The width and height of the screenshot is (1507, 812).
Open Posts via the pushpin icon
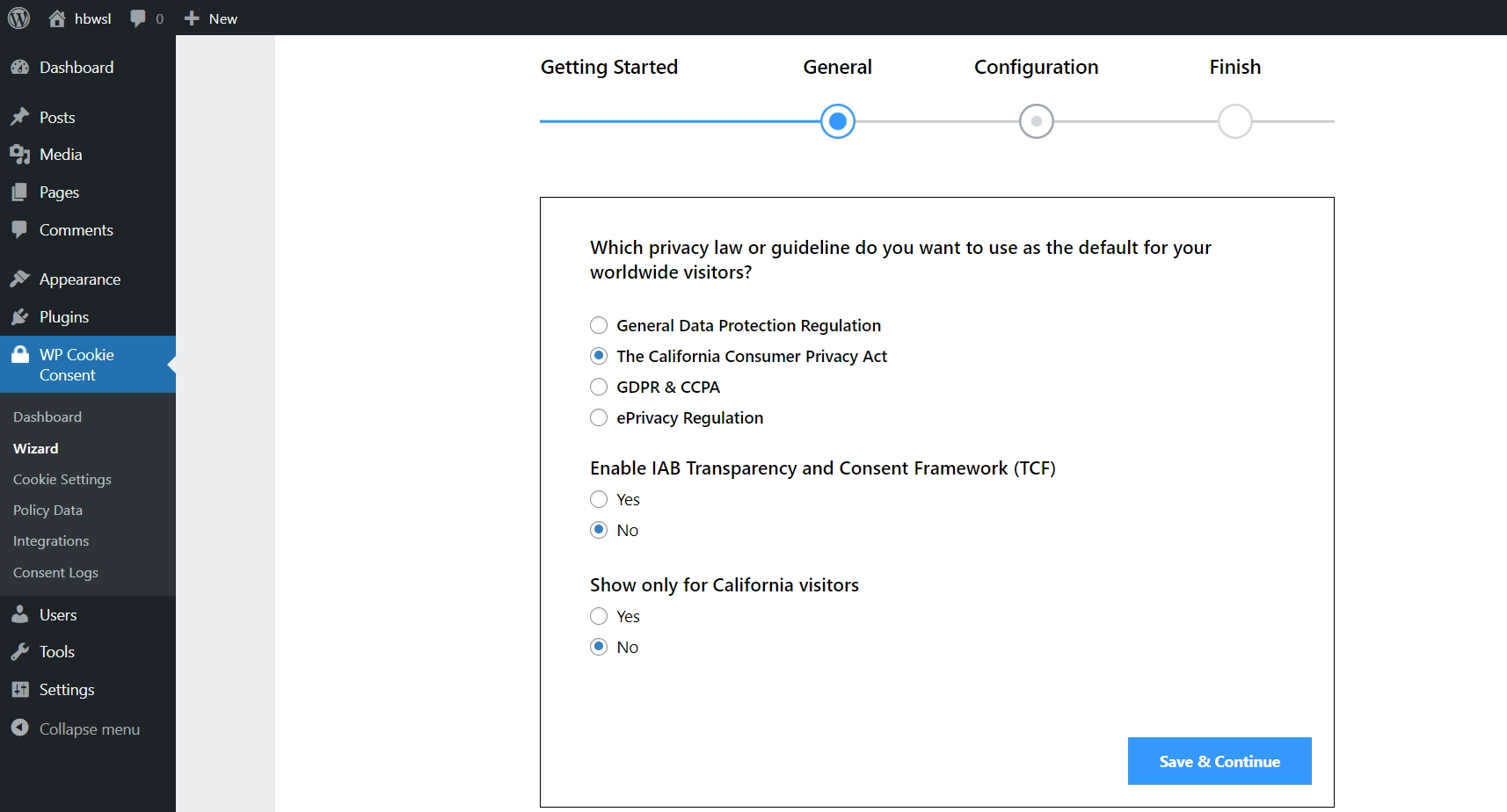(x=20, y=117)
